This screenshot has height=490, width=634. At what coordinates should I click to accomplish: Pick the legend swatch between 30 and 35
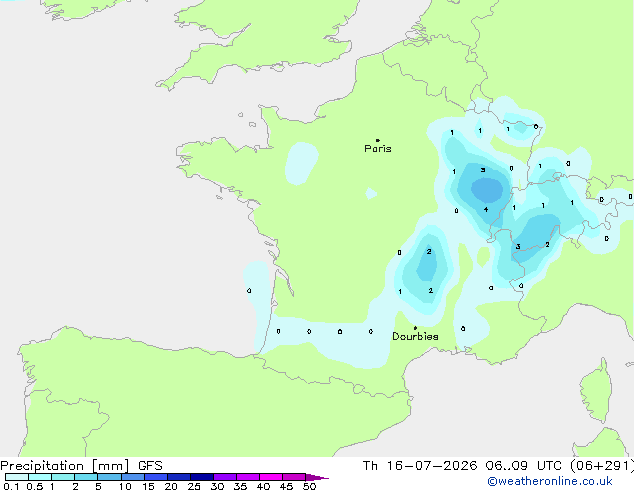point(225,477)
